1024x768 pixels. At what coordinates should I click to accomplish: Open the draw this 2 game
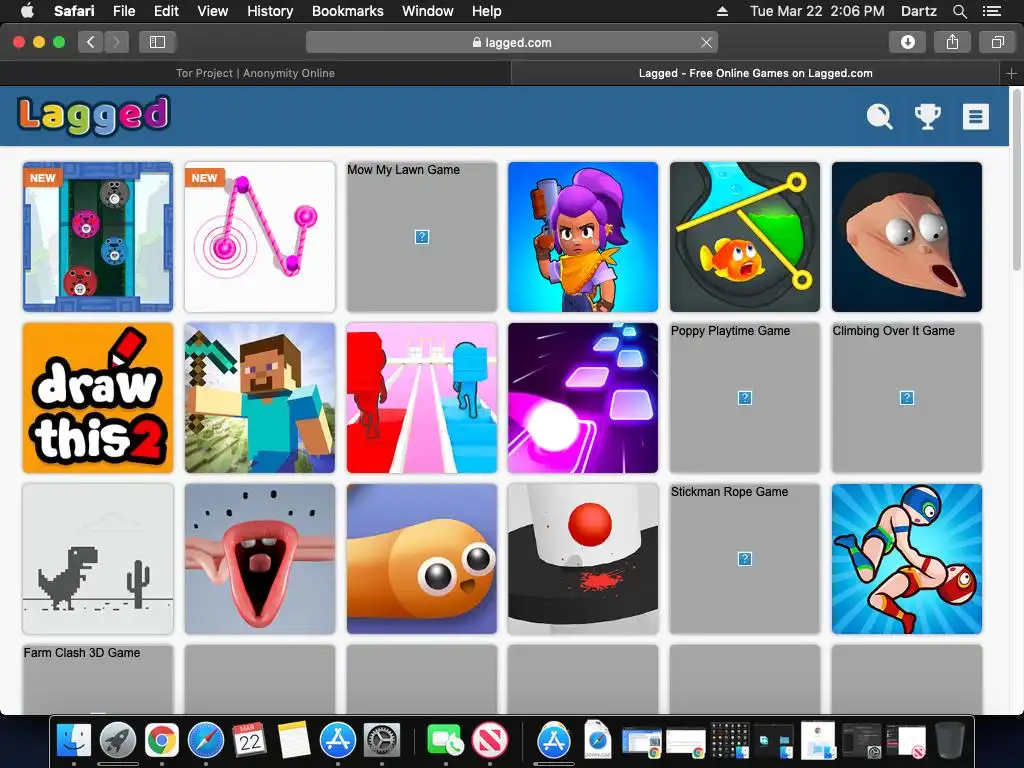click(x=98, y=398)
